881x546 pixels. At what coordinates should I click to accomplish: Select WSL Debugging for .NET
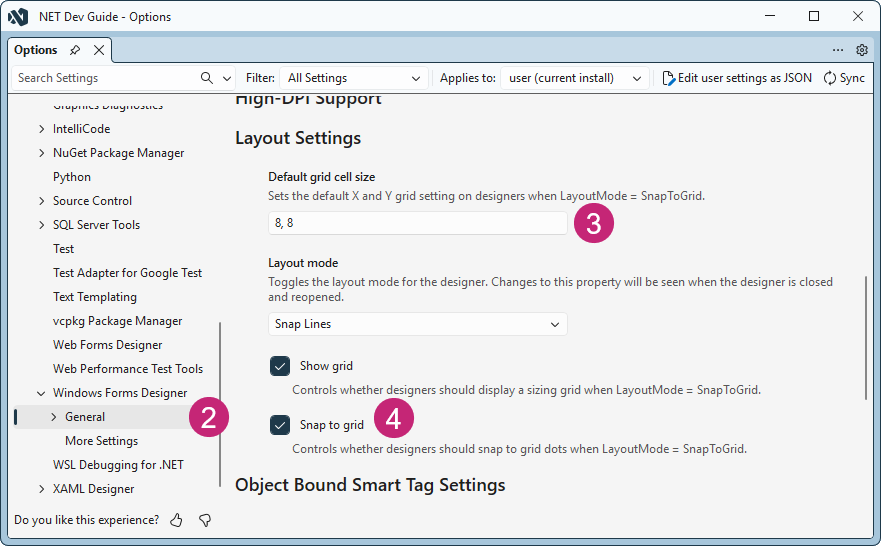click(x=119, y=465)
